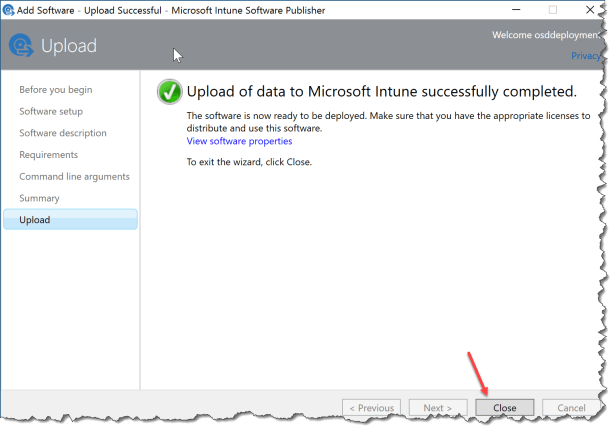
Task: Click the green success checkmark icon
Action: (x=170, y=92)
